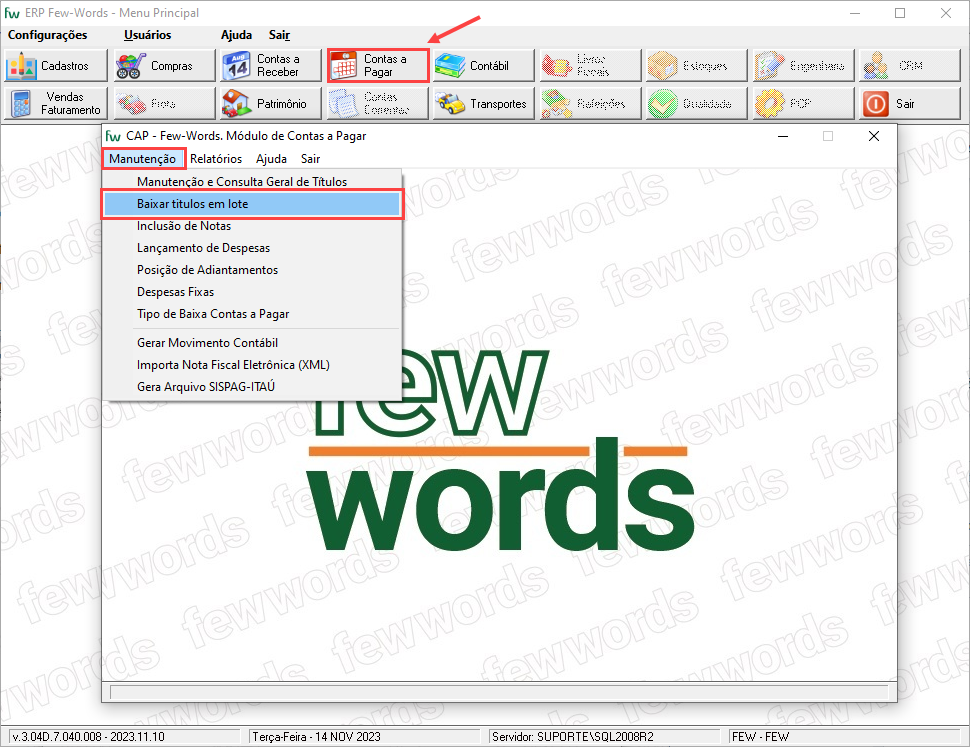Screen dimensions: 970x747
Task: Click Sair in the CAP window menu
Action: [311, 159]
